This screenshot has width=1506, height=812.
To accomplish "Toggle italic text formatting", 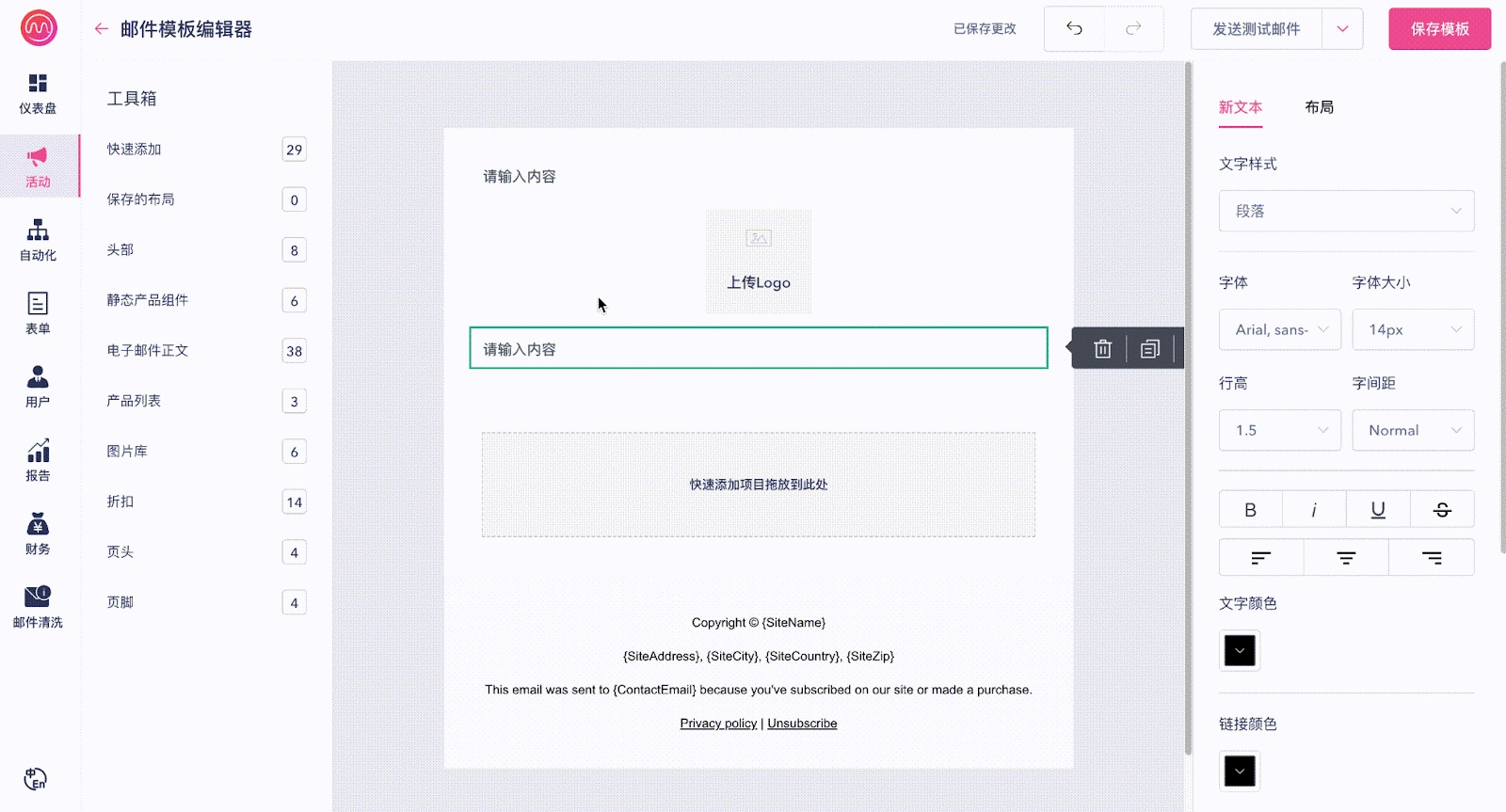I will [1314, 510].
